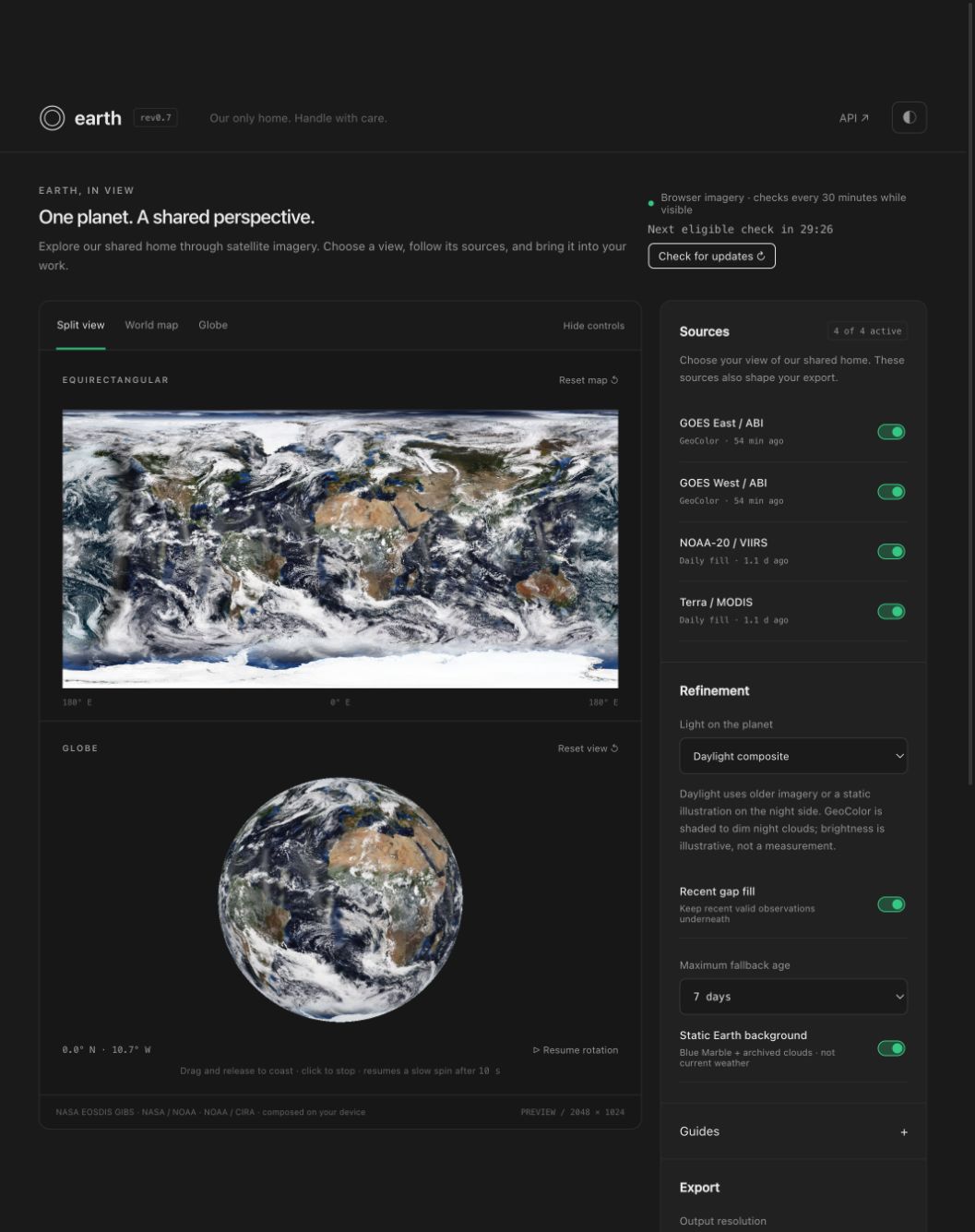The height and width of the screenshot is (1232, 975).
Task: Click the Refinement heading
Action: pos(714,690)
